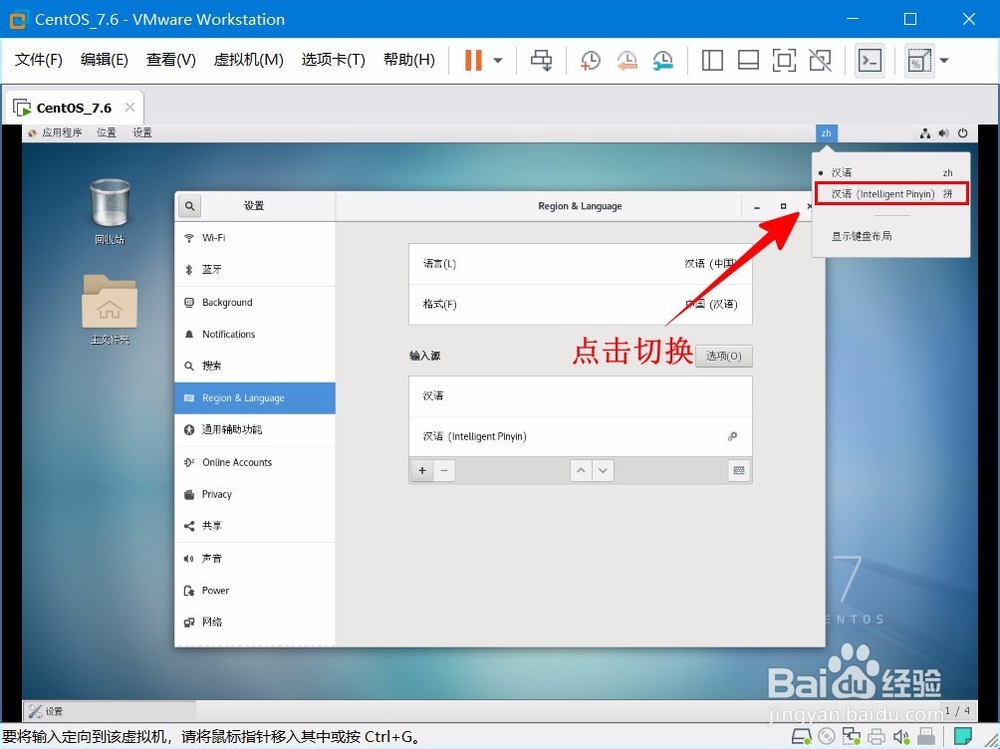Open the power options dropdown arrow

coord(498,61)
